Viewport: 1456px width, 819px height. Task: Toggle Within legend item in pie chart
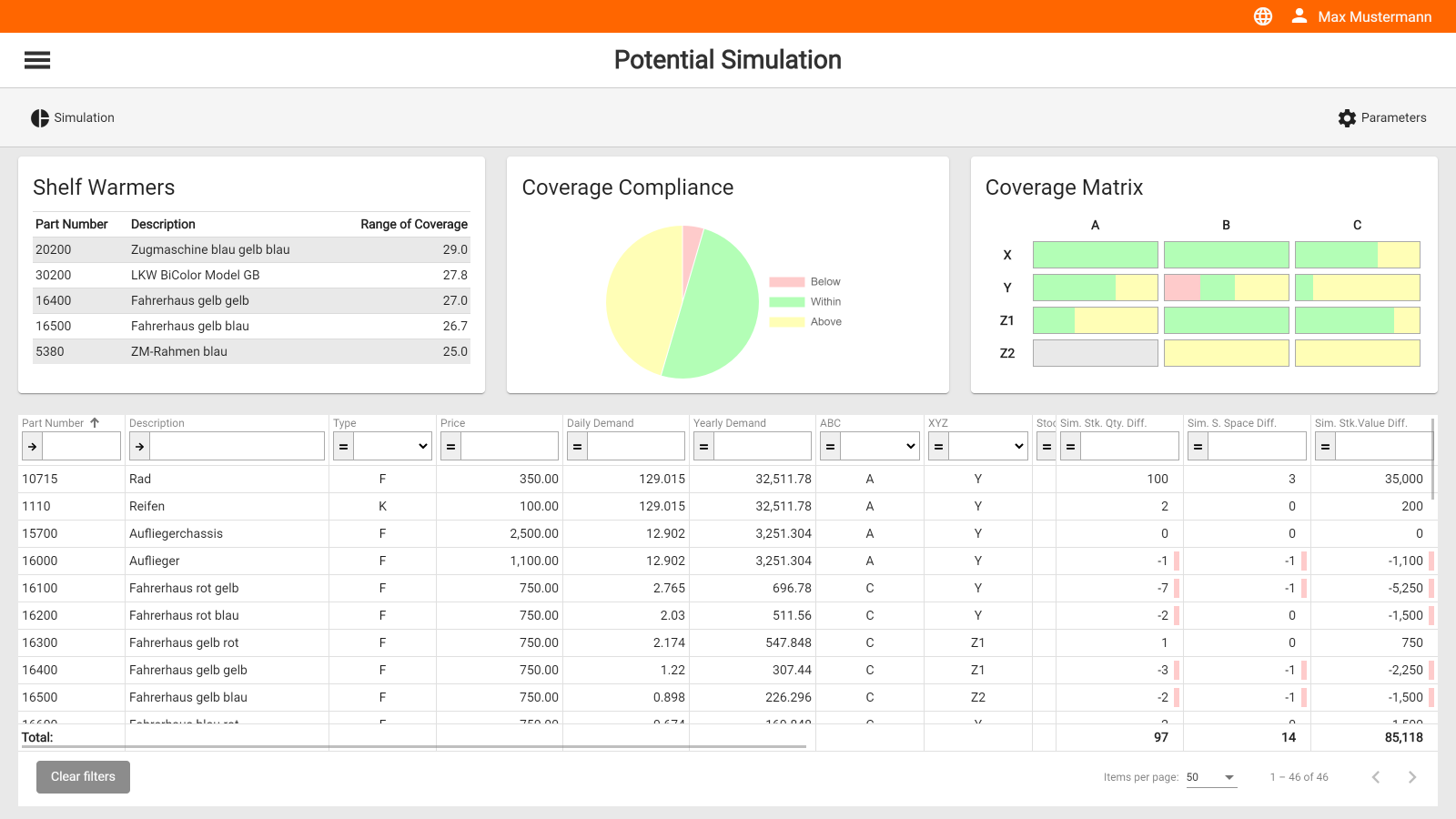805,302
